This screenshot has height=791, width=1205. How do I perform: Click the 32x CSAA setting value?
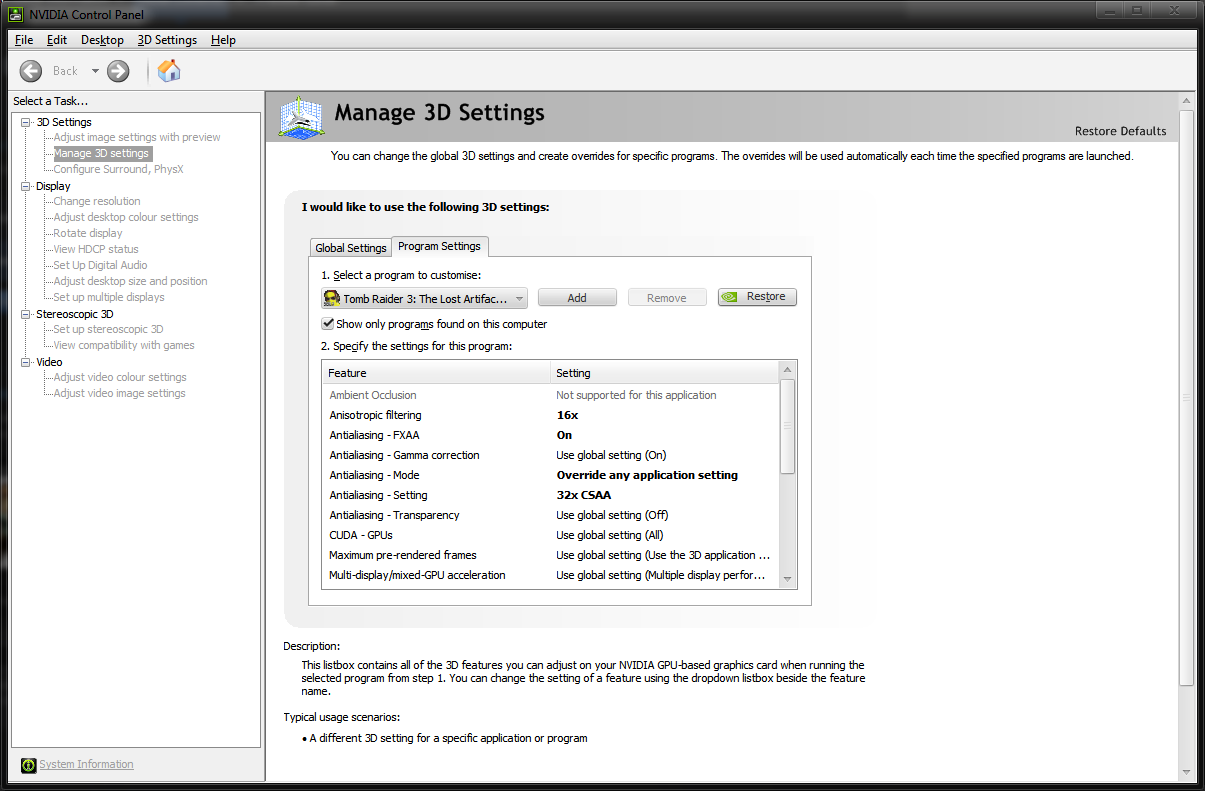point(584,495)
